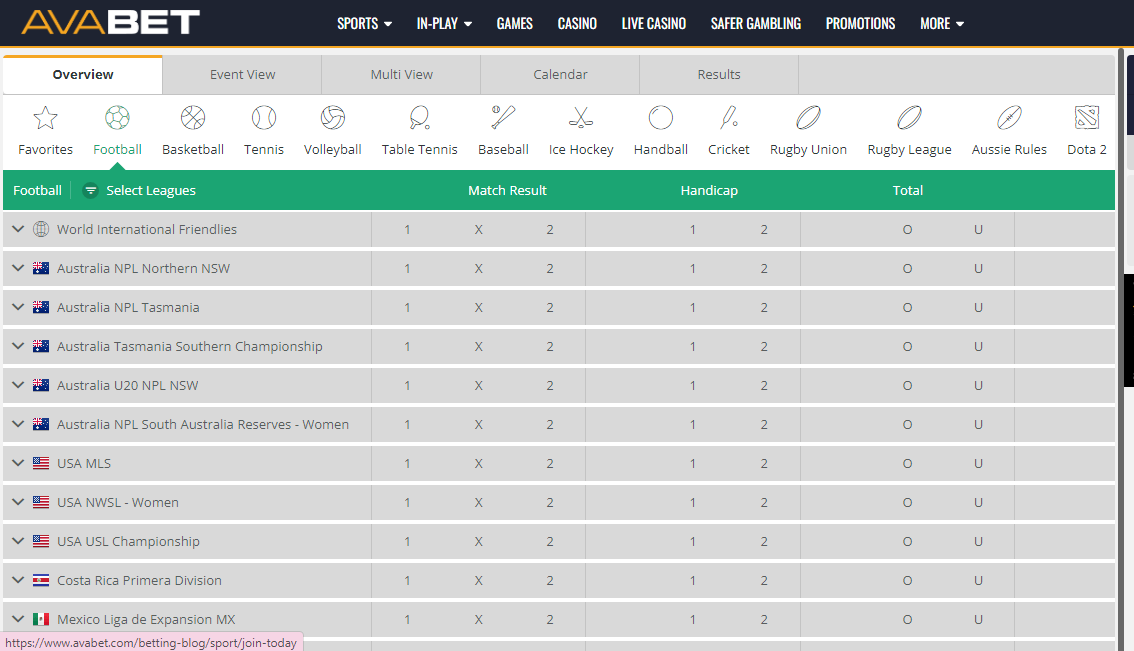Screen dimensions: 1134x651
Task: Click the Mexico flag icon
Action: pyautogui.click(x=41, y=620)
